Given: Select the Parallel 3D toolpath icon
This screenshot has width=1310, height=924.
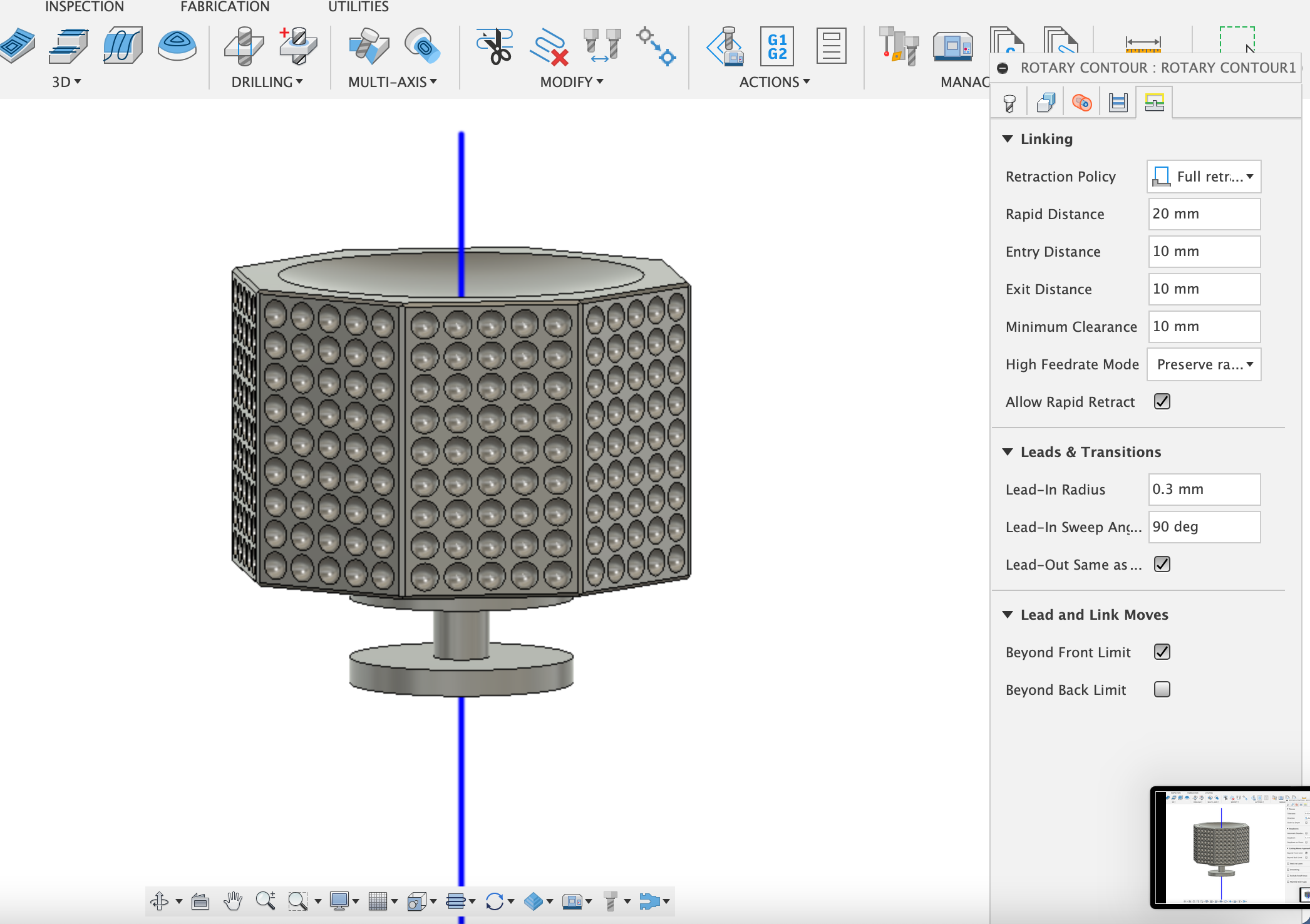Looking at the screenshot, I should point(123,46).
